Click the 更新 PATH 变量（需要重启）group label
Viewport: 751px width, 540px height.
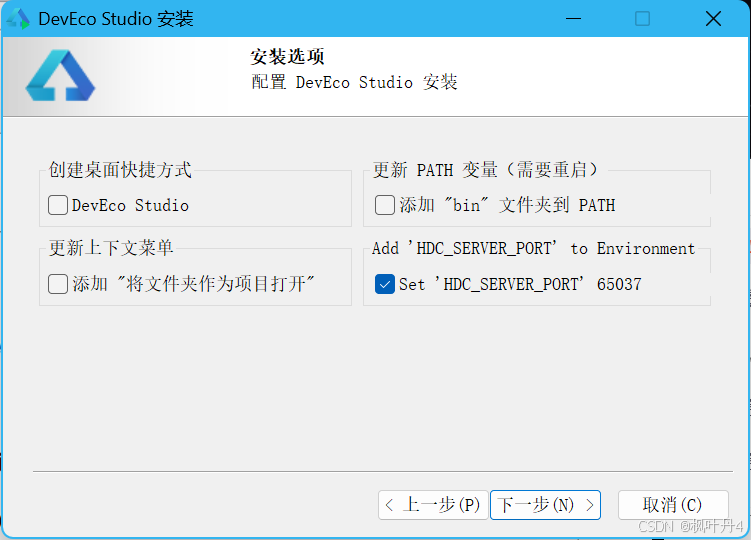(485, 170)
